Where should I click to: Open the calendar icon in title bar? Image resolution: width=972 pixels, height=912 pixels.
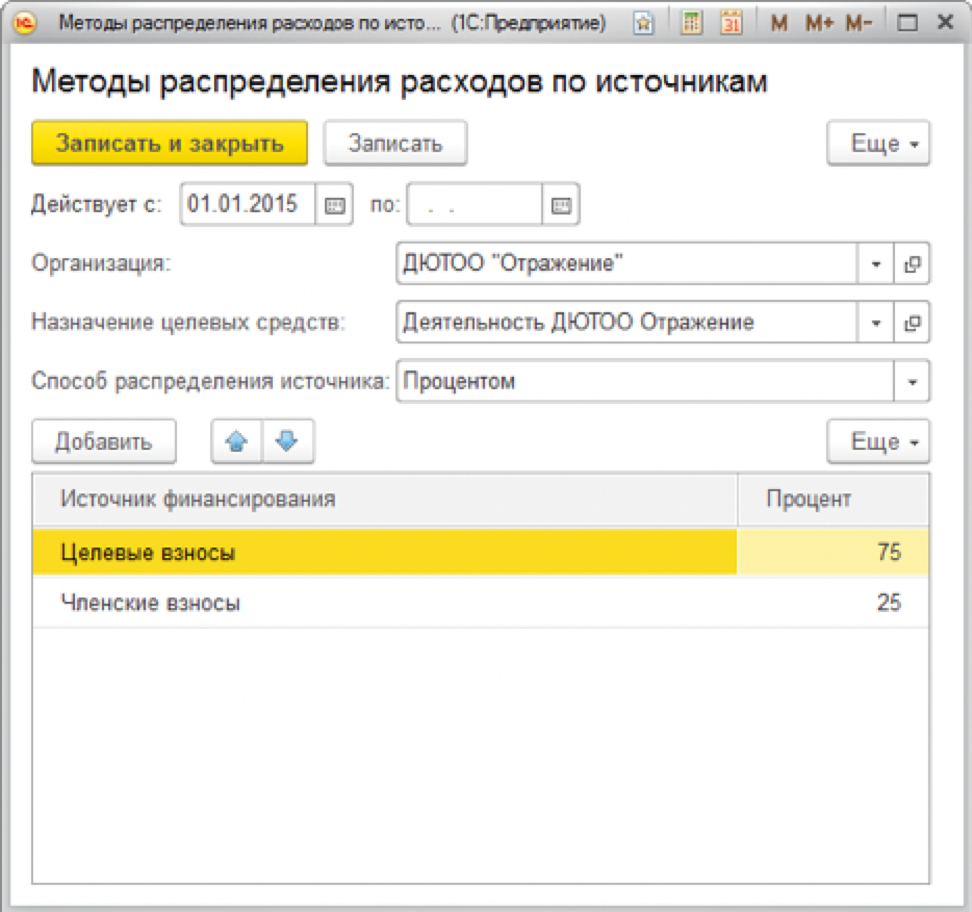731,23
